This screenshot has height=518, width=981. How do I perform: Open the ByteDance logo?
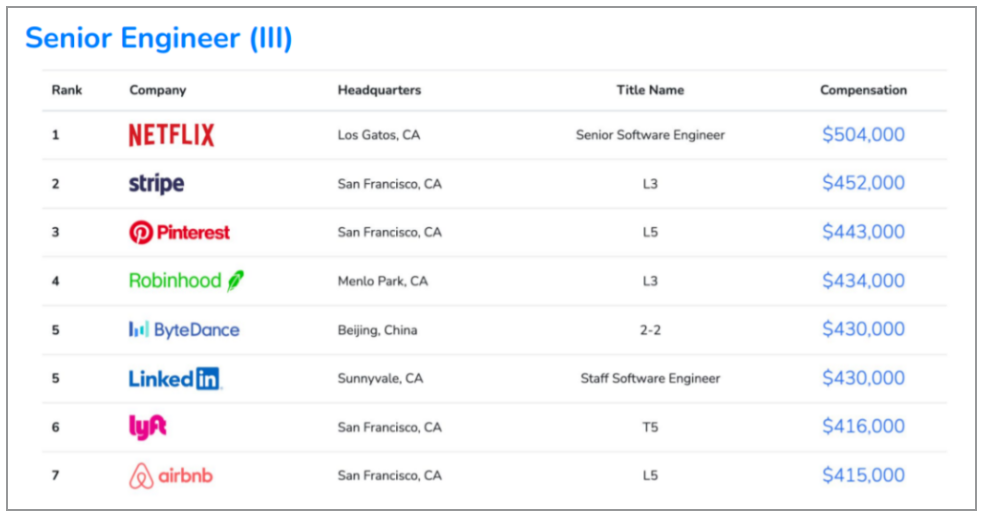184,330
